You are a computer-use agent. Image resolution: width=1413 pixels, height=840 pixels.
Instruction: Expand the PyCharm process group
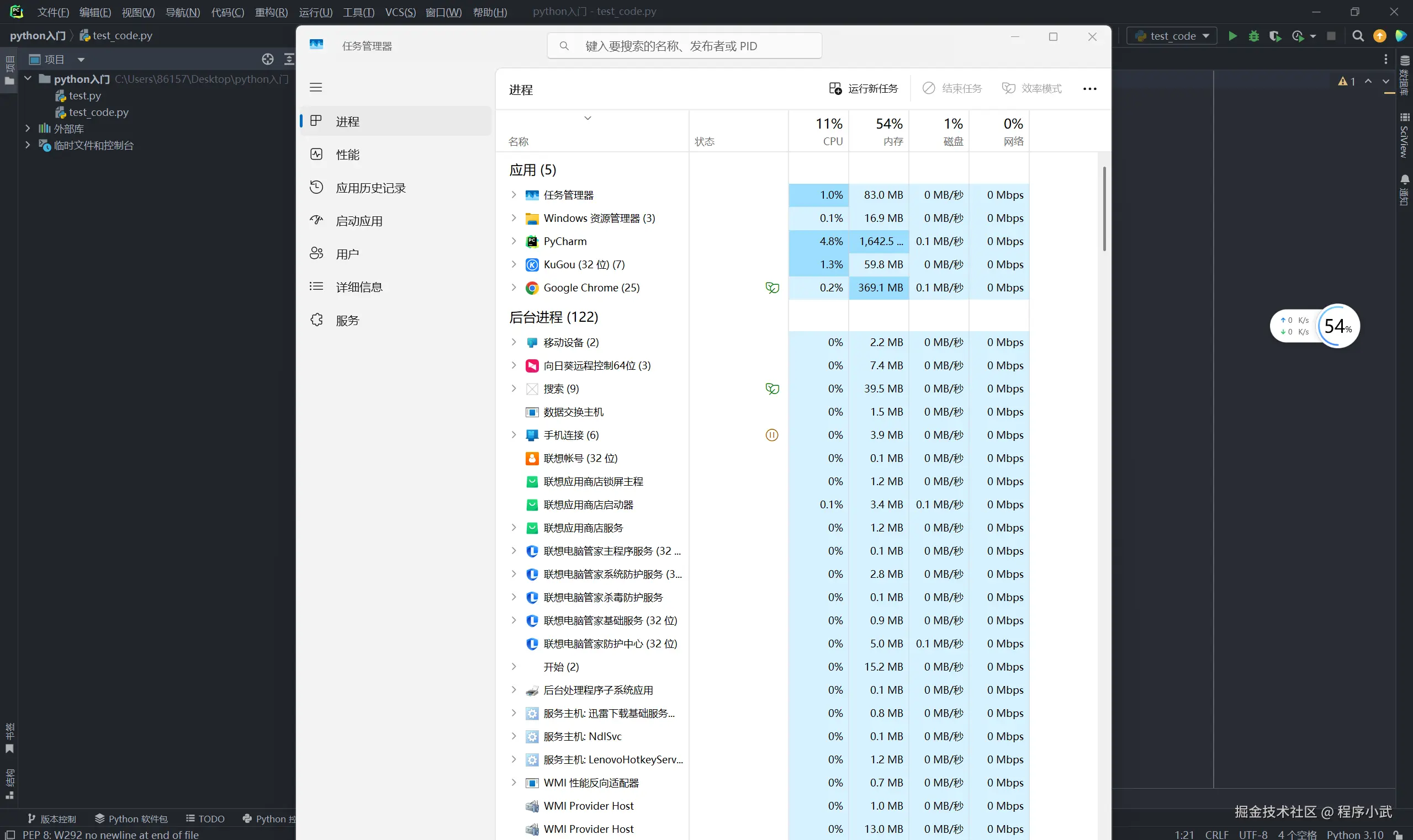[x=514, y=241]
